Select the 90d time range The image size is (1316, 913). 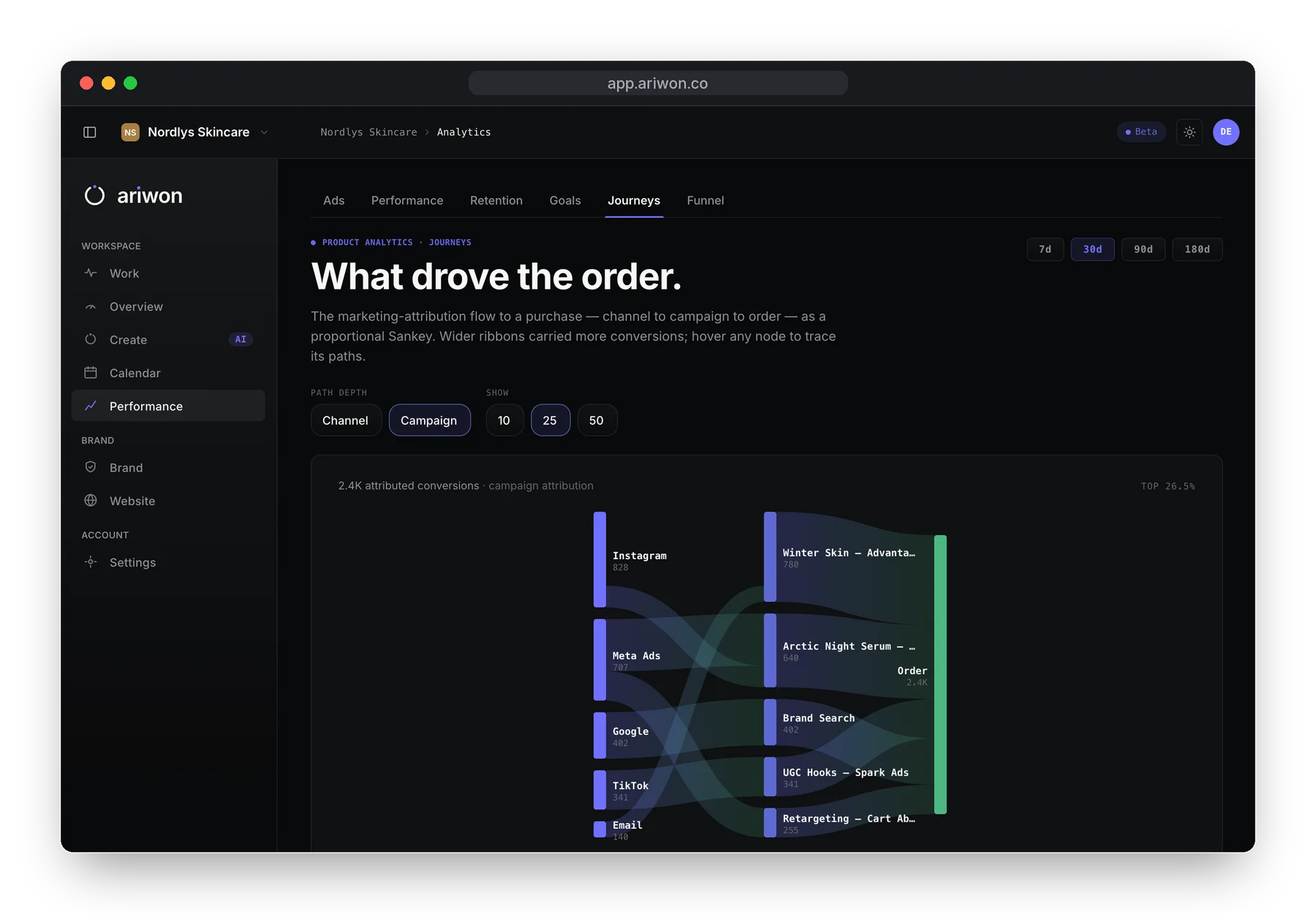pos(1143,249)
